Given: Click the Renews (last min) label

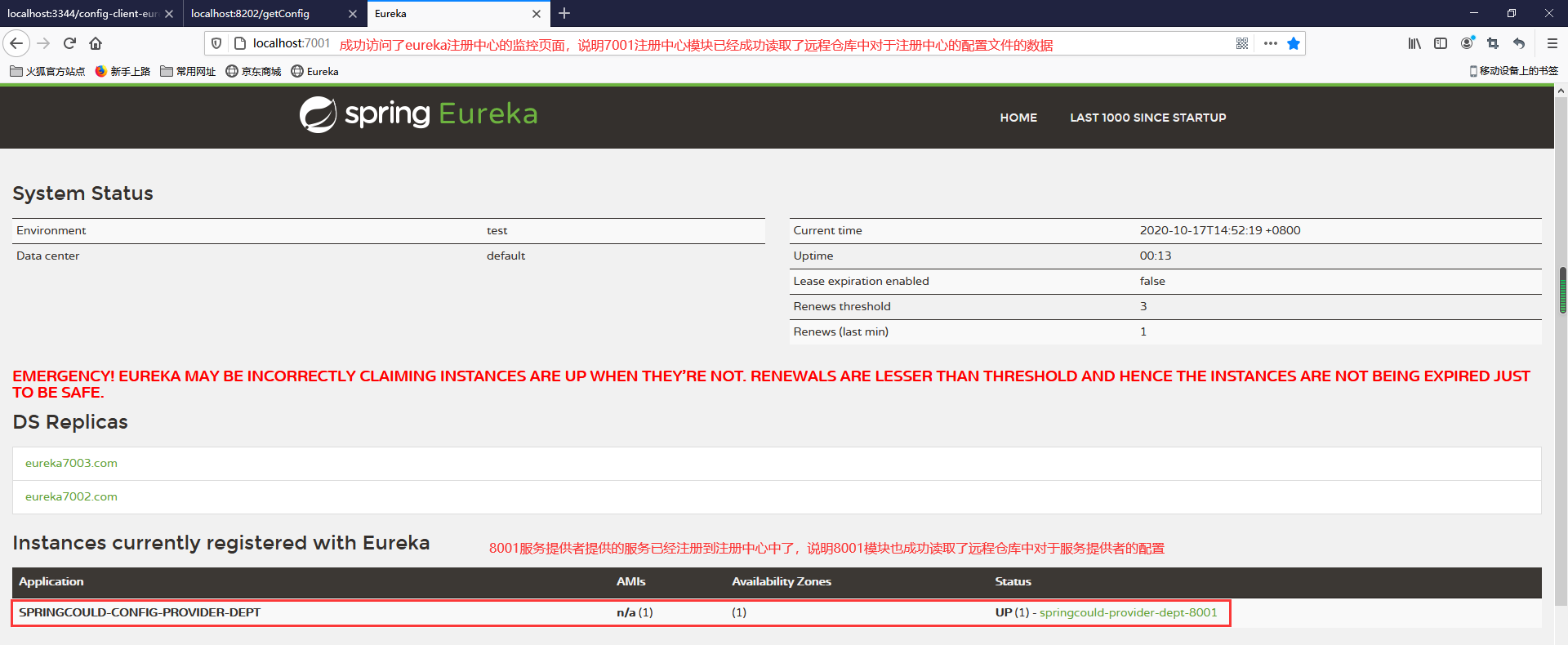Looking at the screenshot, I should 840,331.
